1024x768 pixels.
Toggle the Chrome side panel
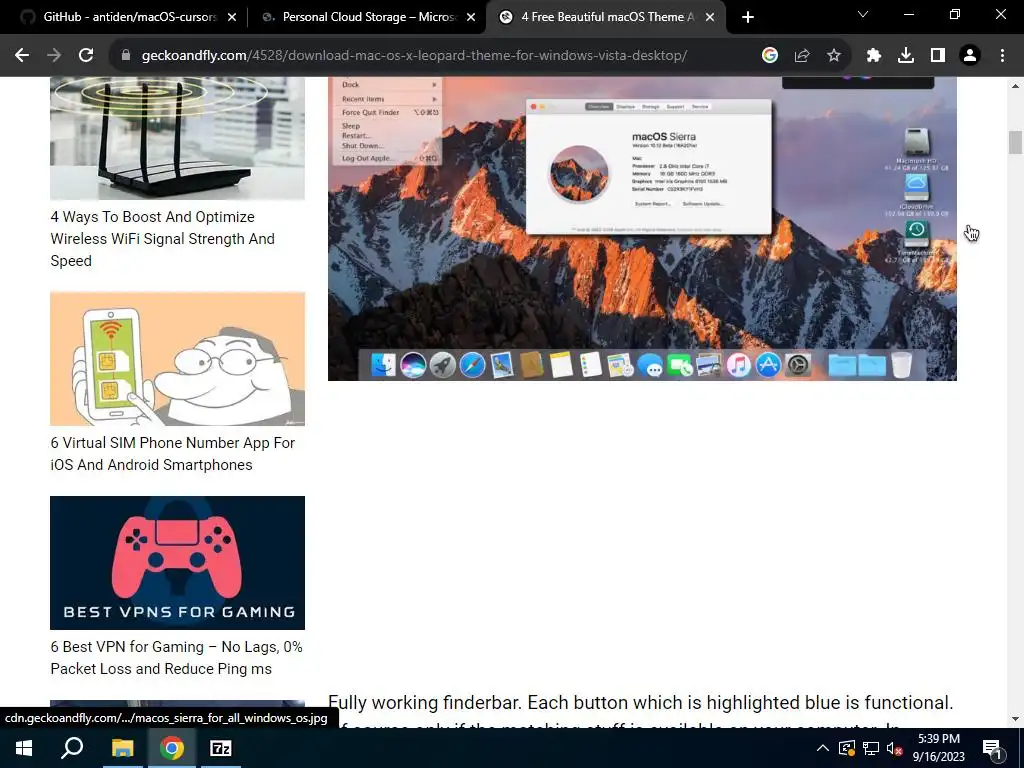(x=938, y=56)
